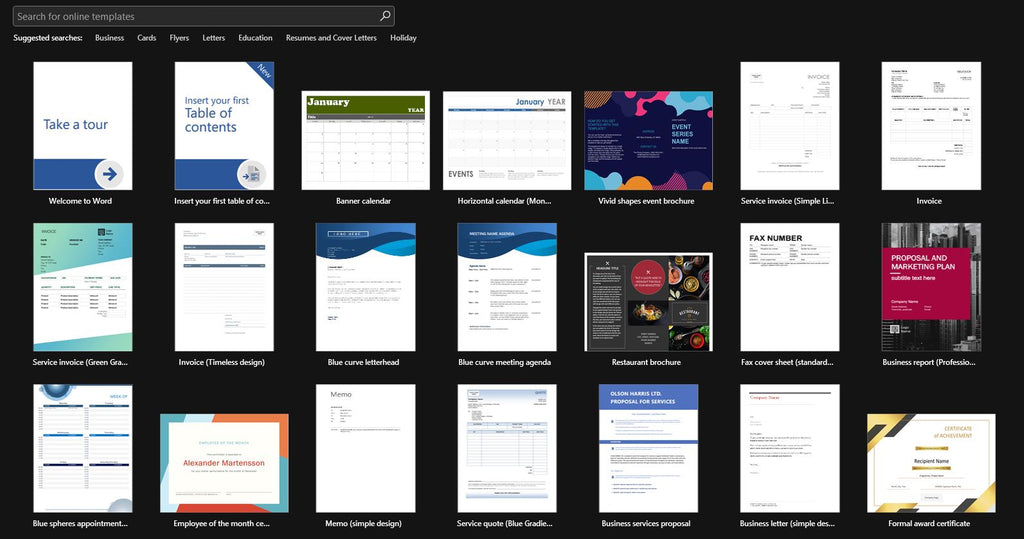Click the search magnifier icon
The width and height of the screenshot is (1024, 539).
click(385, 16)
